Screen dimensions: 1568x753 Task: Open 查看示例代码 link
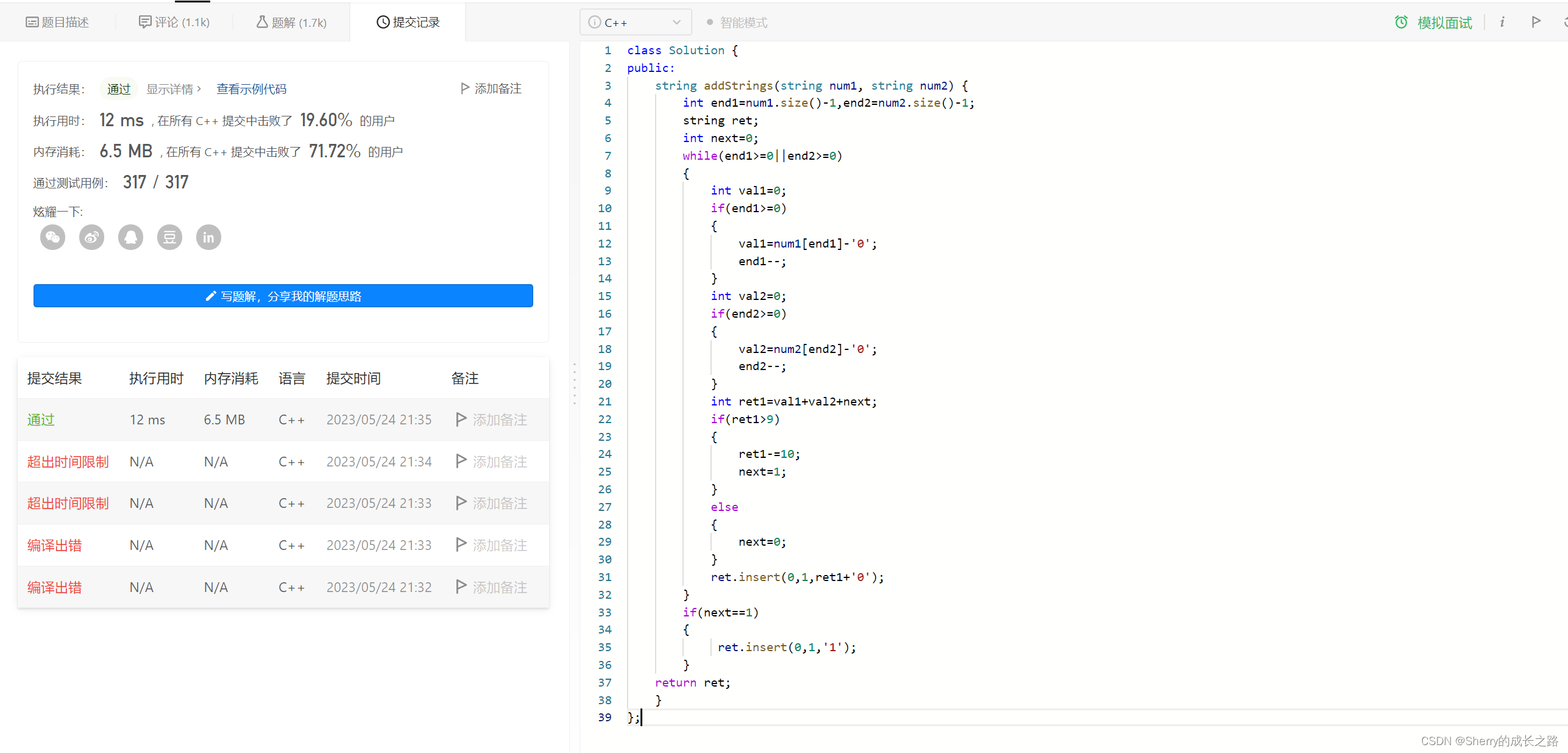(x=251, y=89)
